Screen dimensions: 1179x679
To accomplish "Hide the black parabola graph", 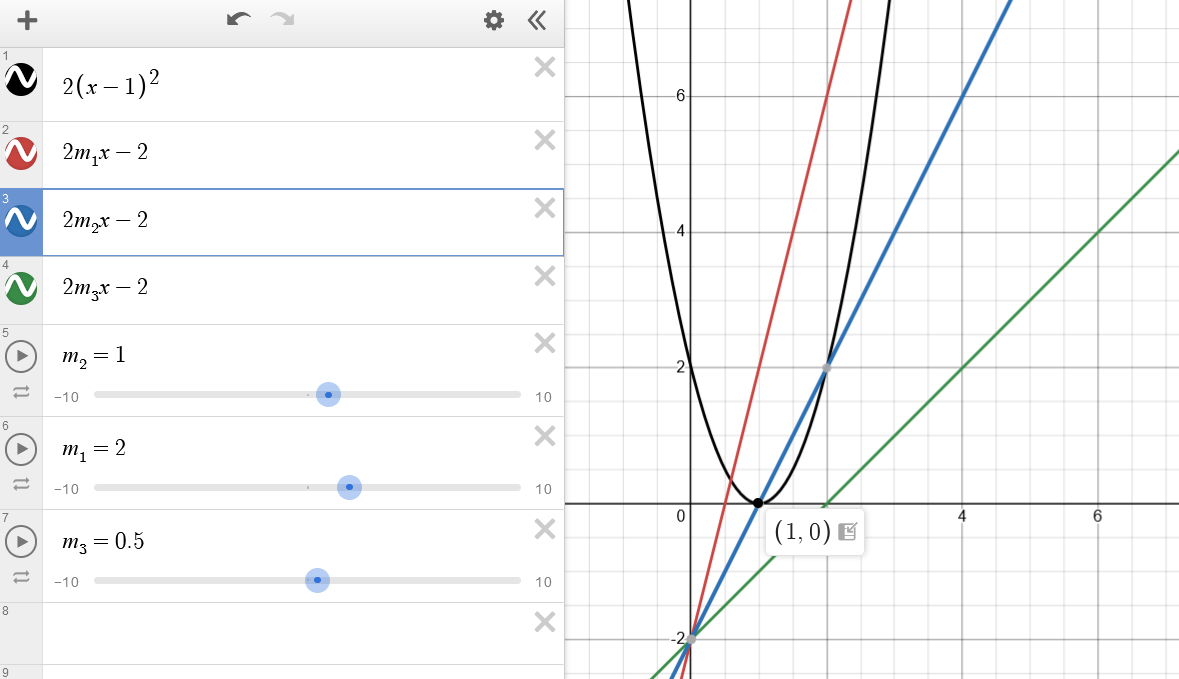I will [x=21, y=79].
